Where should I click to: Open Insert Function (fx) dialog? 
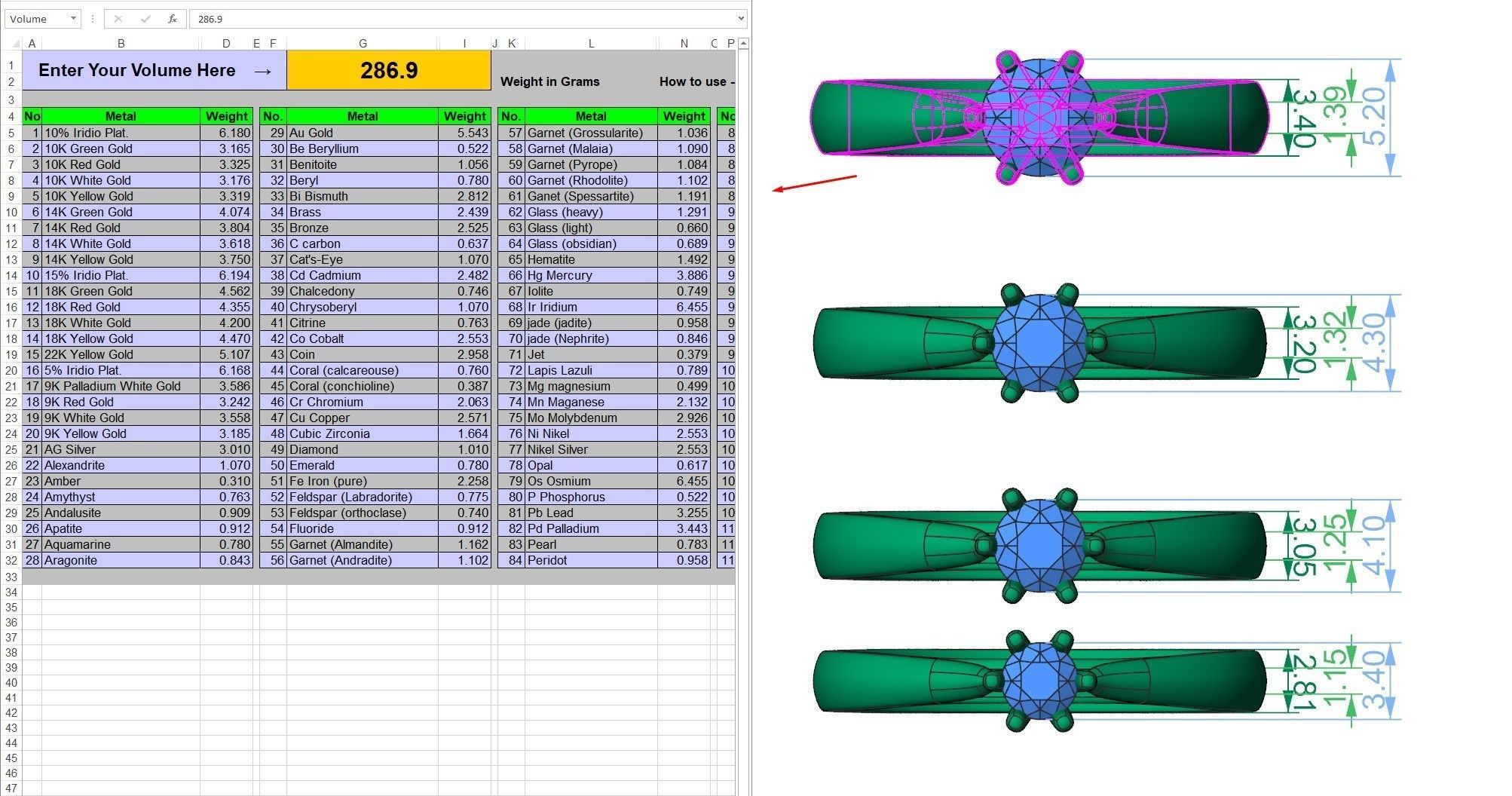(173, 19)
